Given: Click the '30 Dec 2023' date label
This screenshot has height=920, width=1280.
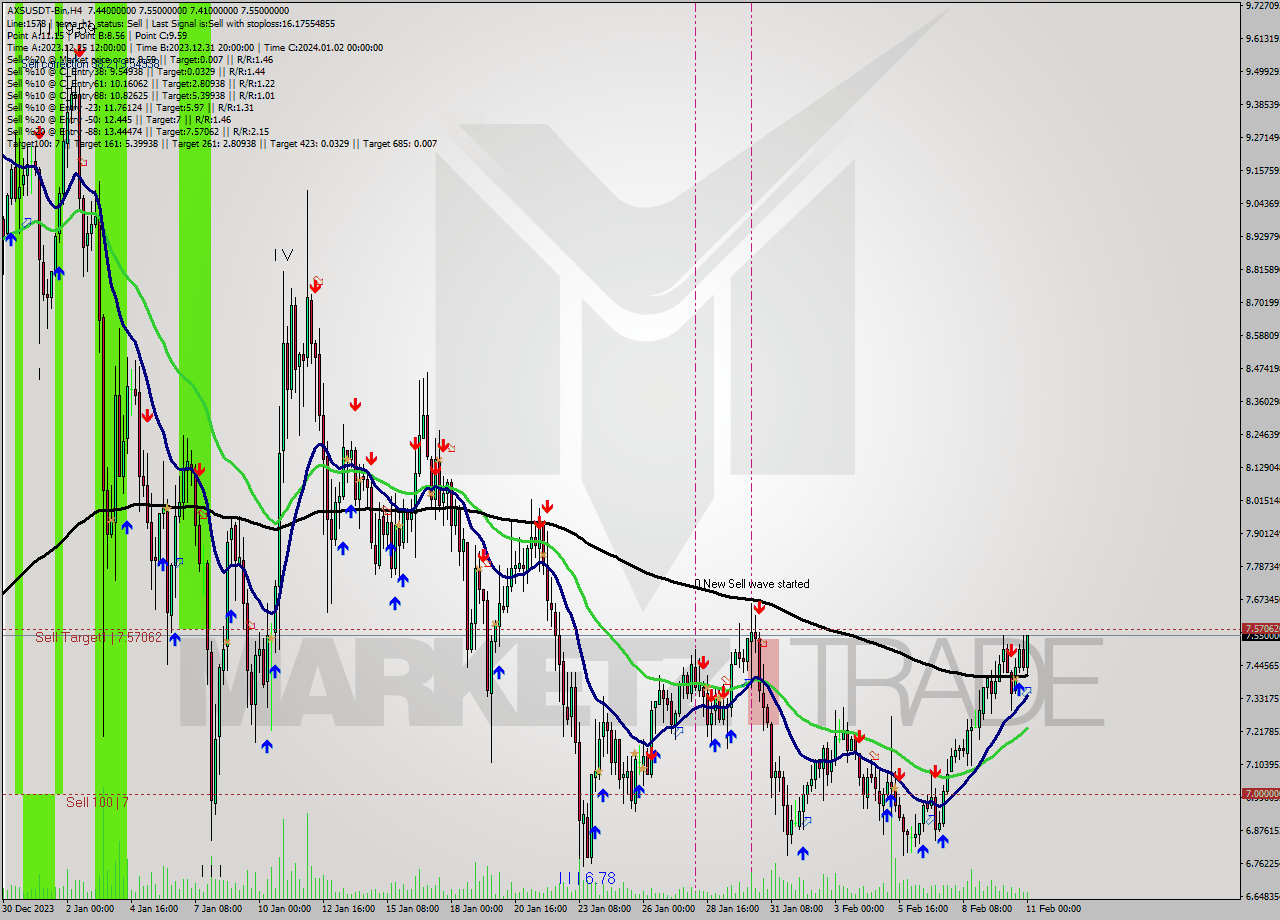Looking at the screenshot, I should tap(27, 909).
